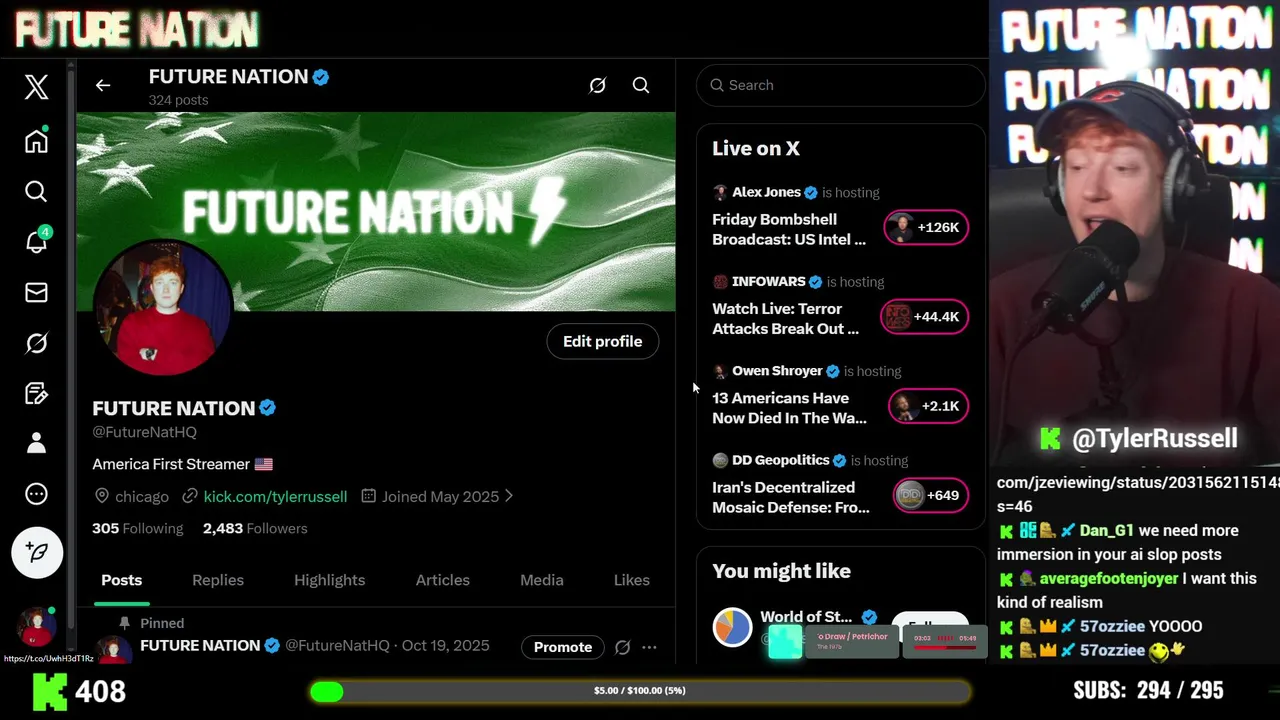This screenshot has width=1280, height=720.
Task: Open Grok icon in left sidebar
Action: point(36,343)
